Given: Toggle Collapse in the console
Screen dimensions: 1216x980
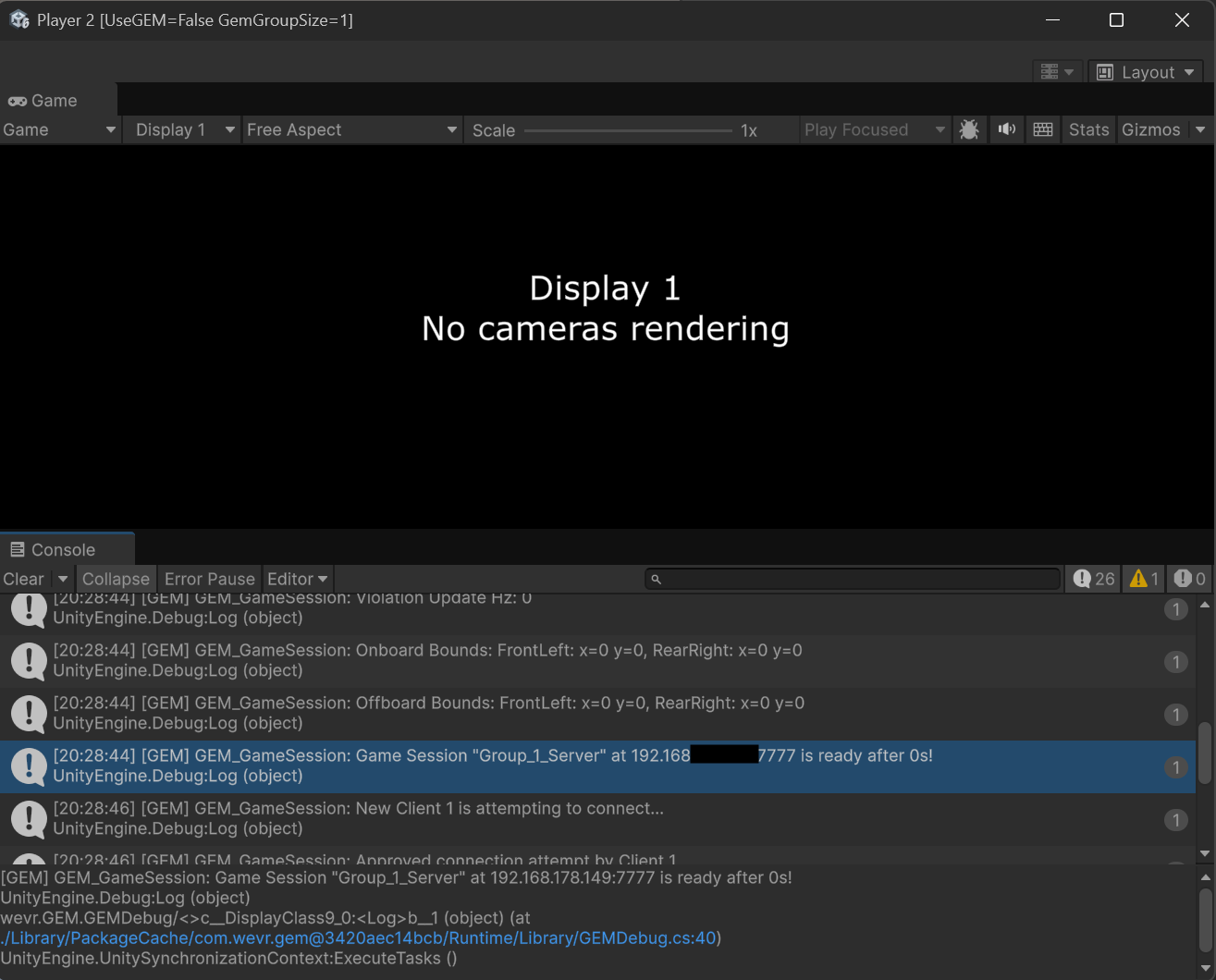Looking at the screenshot, I should 116,579.
